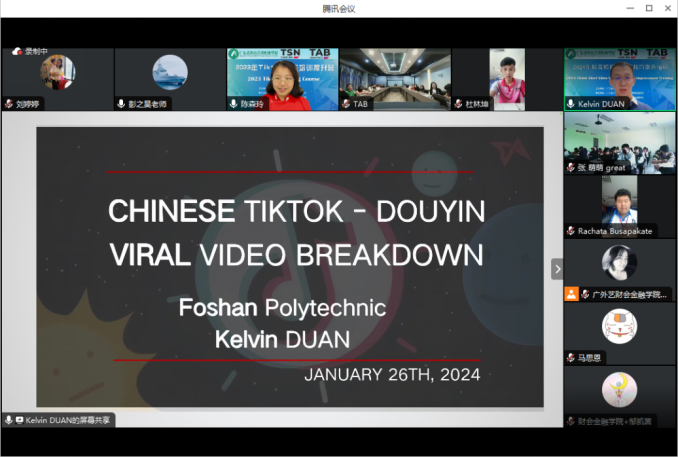Click the shared slide titled Douyin Viral Video Breakdown
The height and width of the screenshot is (457, 679).
tap(290, 267)
